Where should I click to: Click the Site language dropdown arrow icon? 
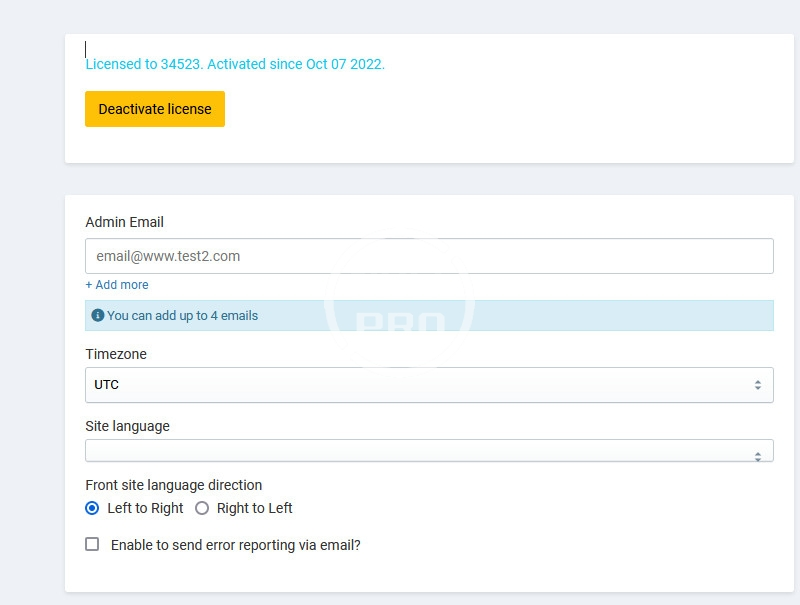tap(757, 456)
